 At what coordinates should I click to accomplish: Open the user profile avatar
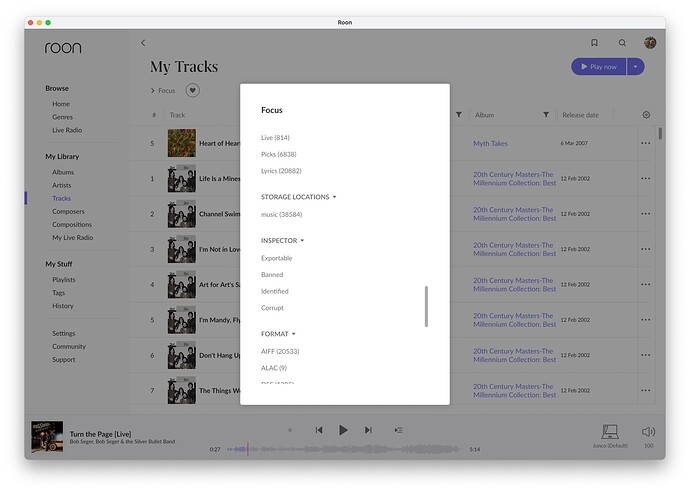point(650,43)
